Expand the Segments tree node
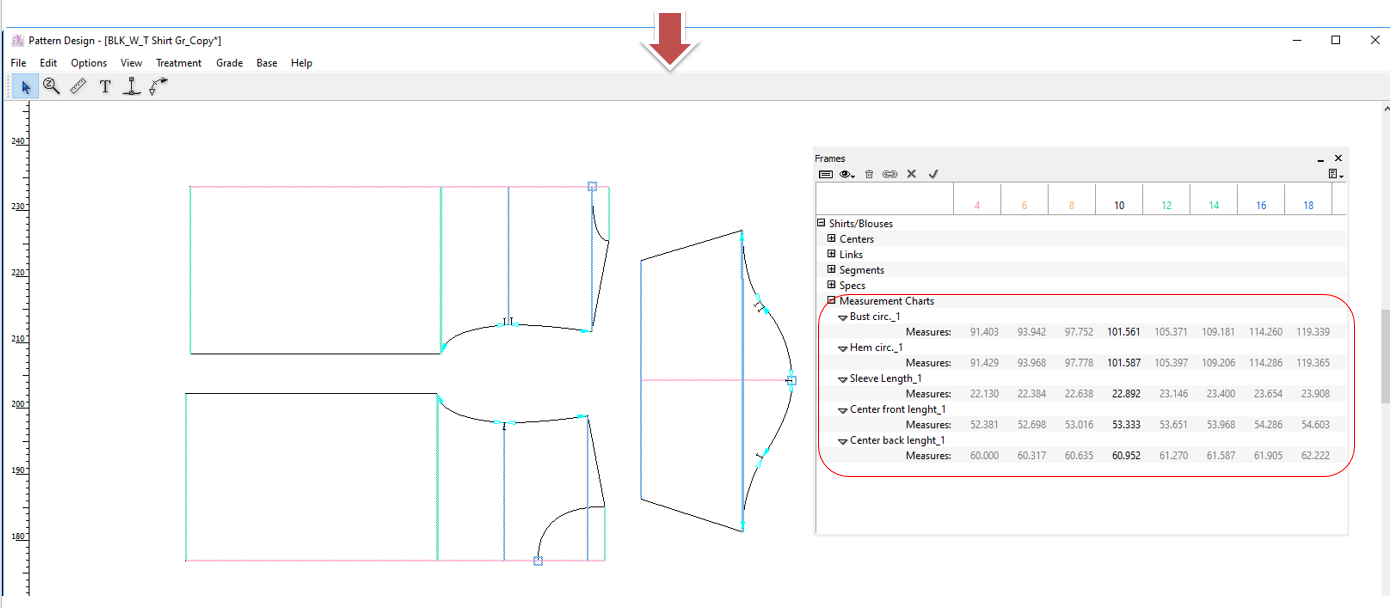The image size is (1399, 608). (x=831, y=270)
